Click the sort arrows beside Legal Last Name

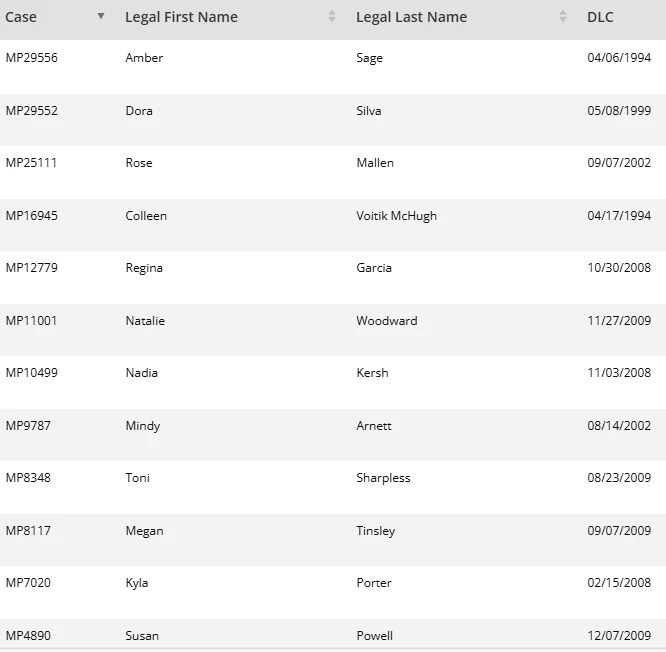point(563,17)
